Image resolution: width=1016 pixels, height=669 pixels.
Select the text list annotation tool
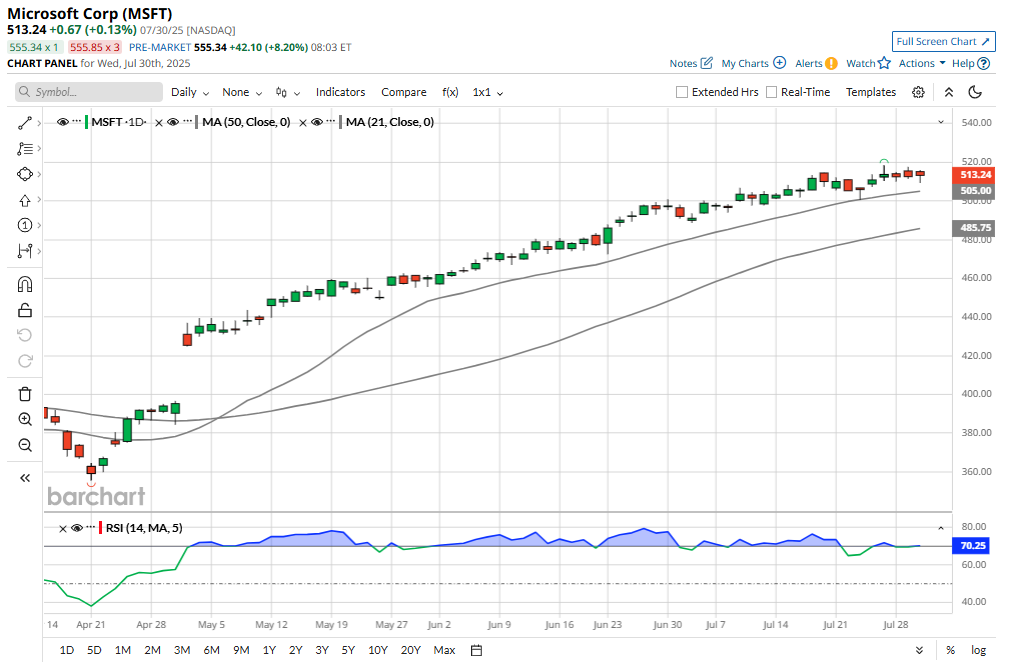[25, 148]
